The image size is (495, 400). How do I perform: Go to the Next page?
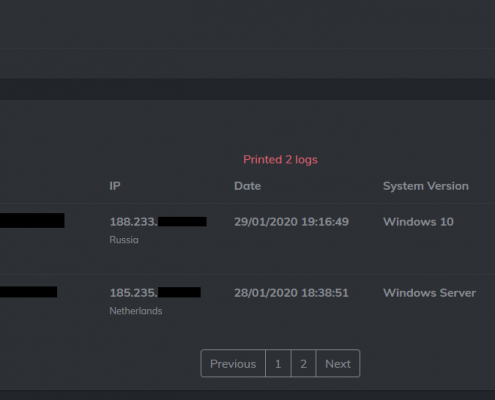(338, 363)
